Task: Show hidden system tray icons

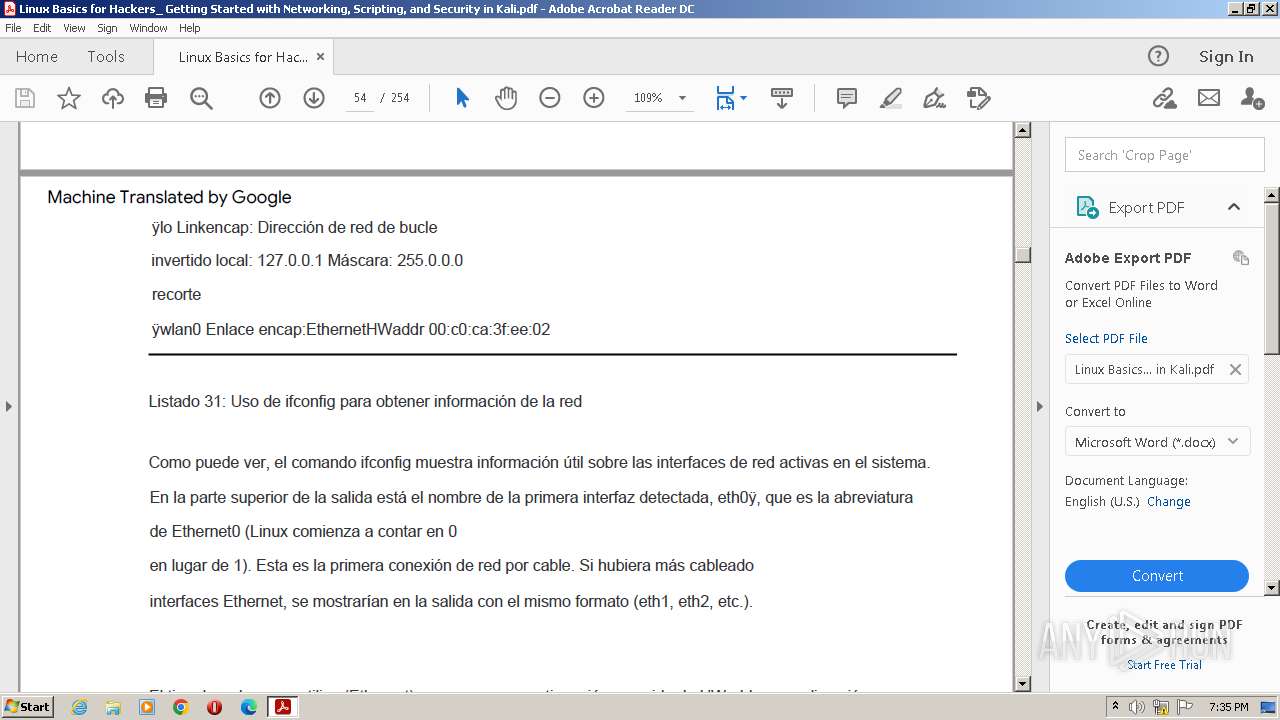Action: (x=1115, y=706)
